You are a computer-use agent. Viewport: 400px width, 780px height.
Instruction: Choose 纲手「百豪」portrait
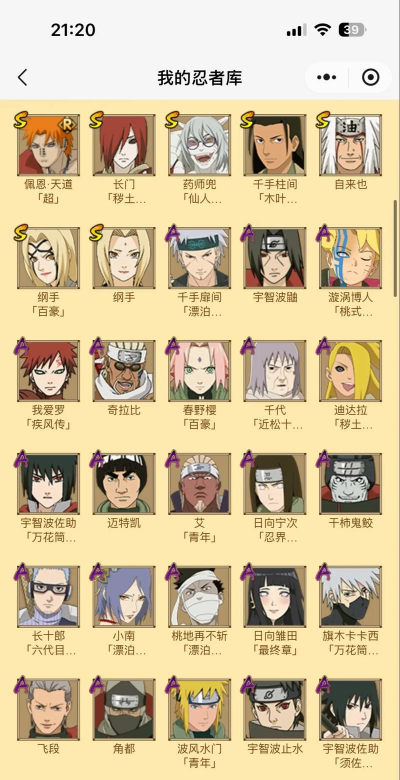pos(49,258)
